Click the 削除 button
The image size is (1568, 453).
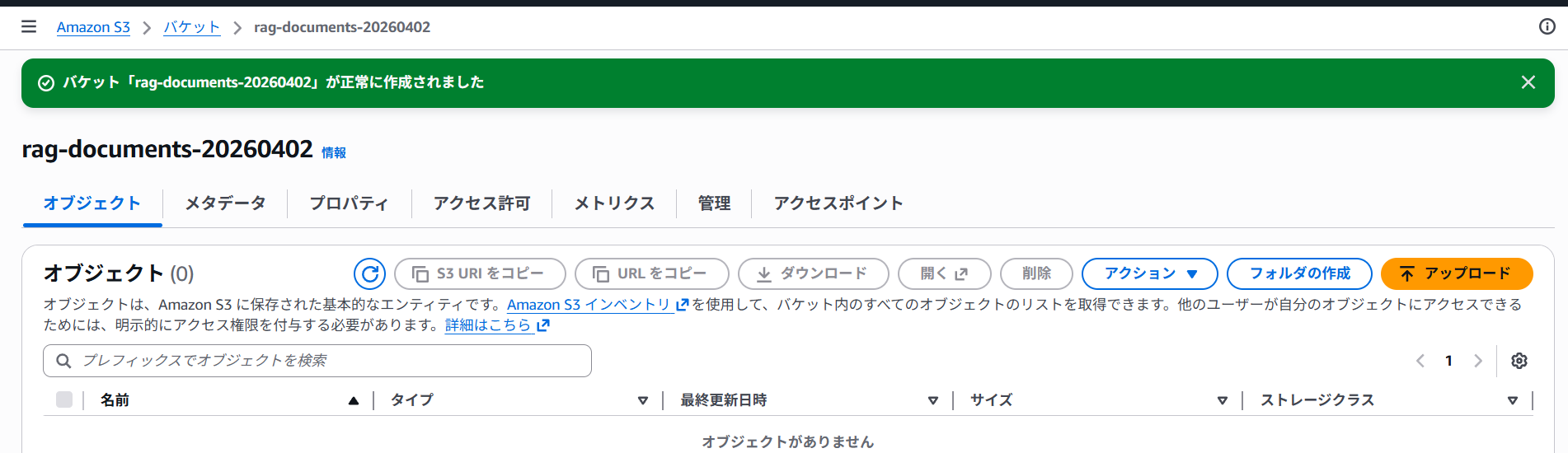[1036, 273]
